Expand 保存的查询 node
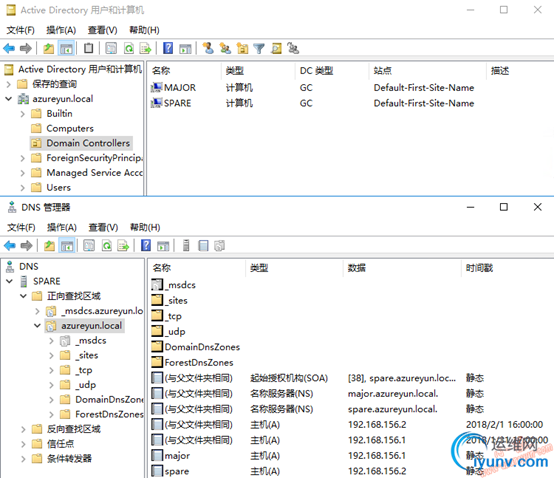 pos(8,84)
